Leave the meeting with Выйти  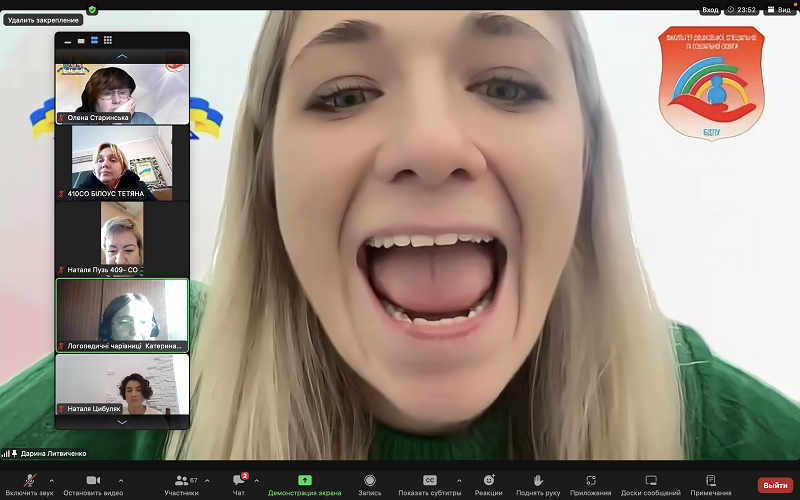[776, 485]
